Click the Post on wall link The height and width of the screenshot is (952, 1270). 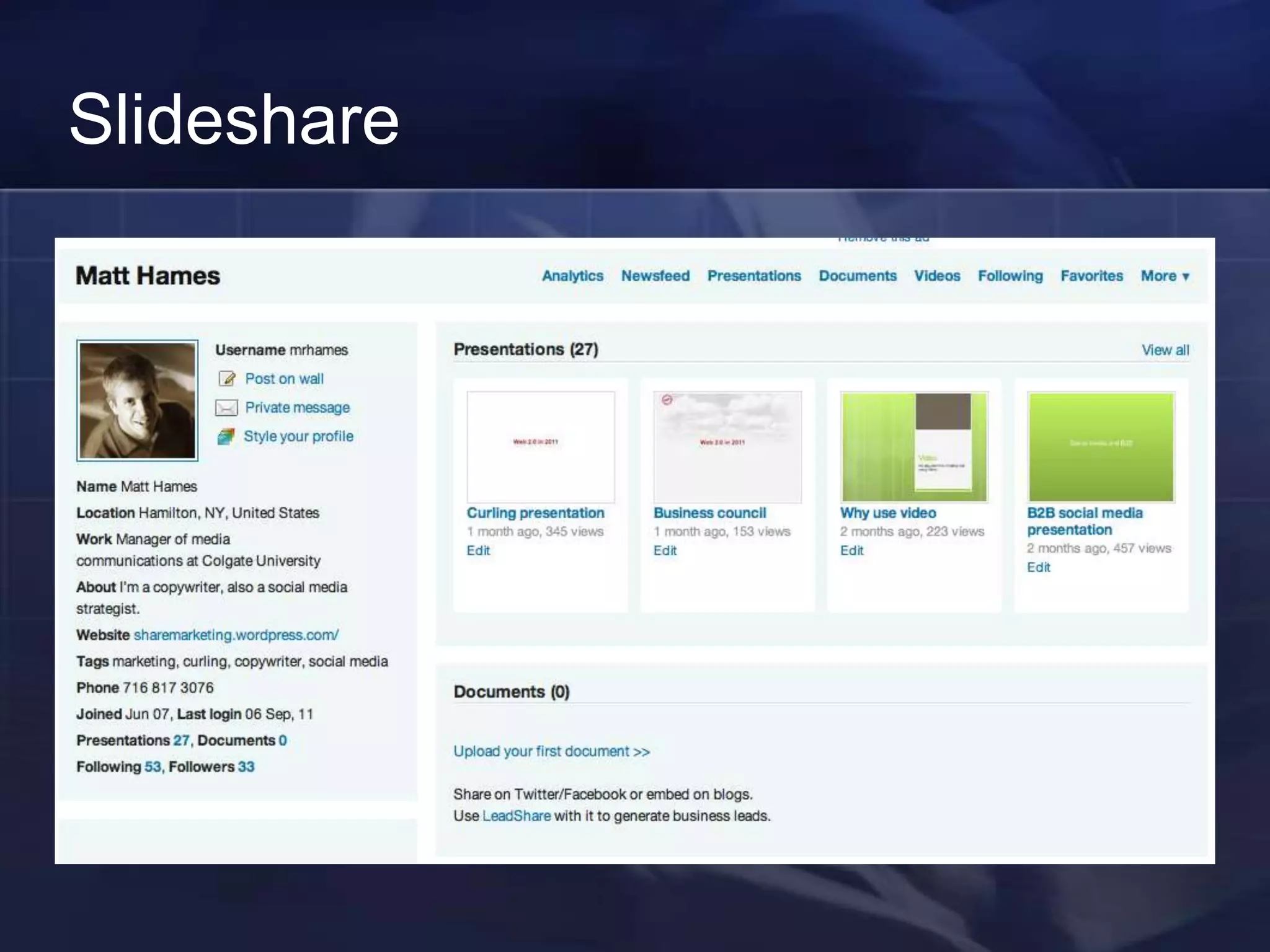click(284, 379)
